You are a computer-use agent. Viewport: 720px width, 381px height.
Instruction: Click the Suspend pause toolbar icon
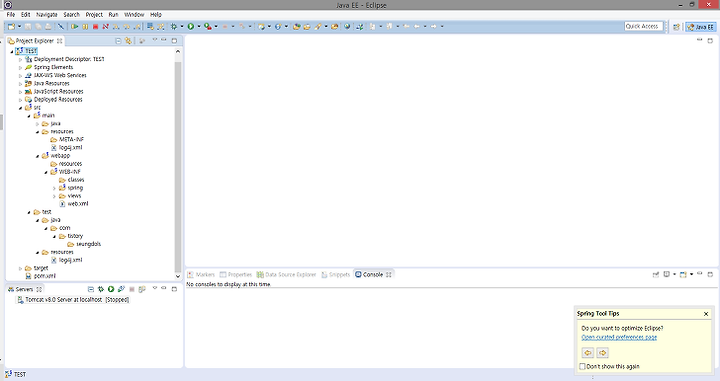[x=85, y=27]
